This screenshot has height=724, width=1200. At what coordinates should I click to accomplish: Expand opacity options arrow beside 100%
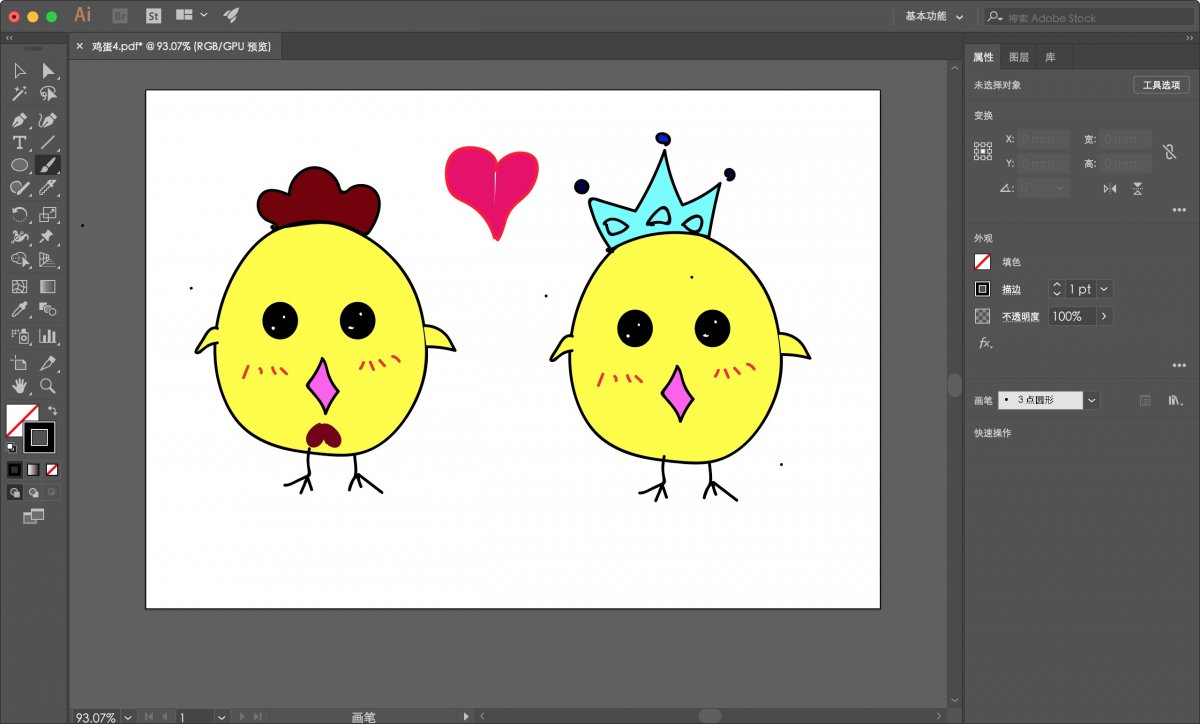click(1104, 316)
